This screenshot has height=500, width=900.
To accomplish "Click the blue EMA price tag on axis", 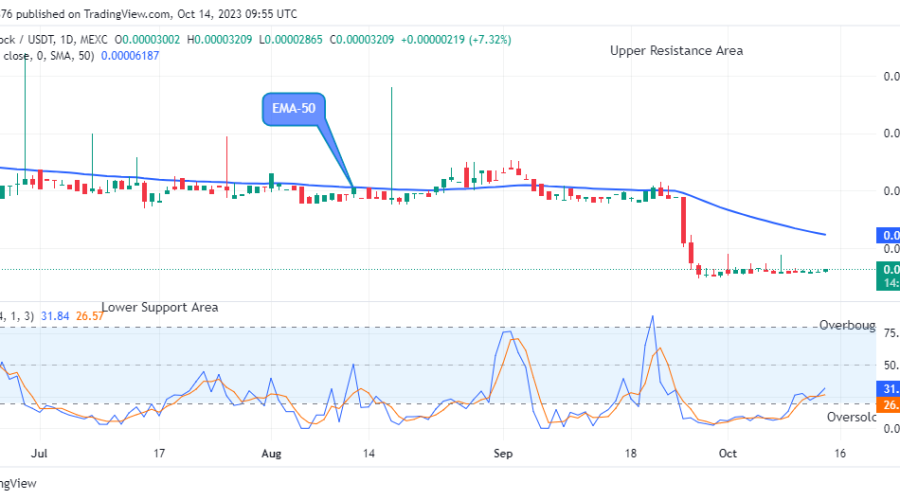I will 888,235.
